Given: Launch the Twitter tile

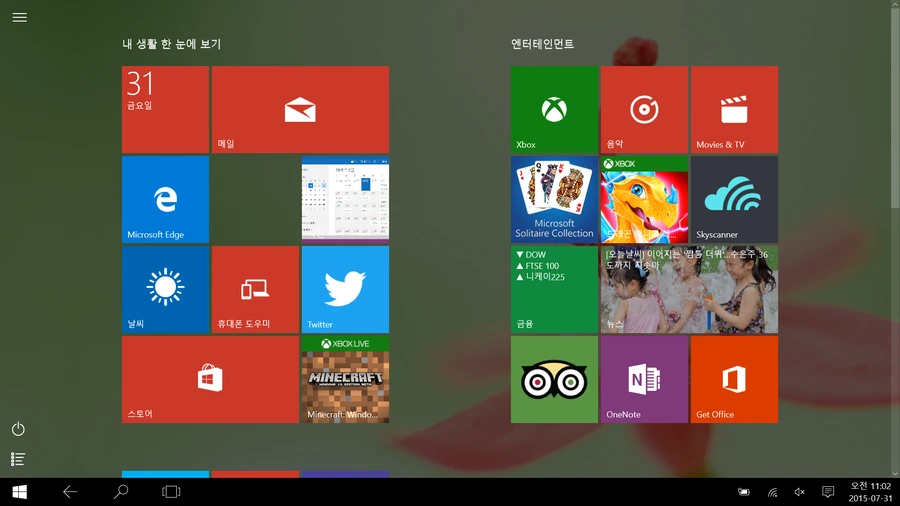Looking at the screenshot, I should [346, 290].
